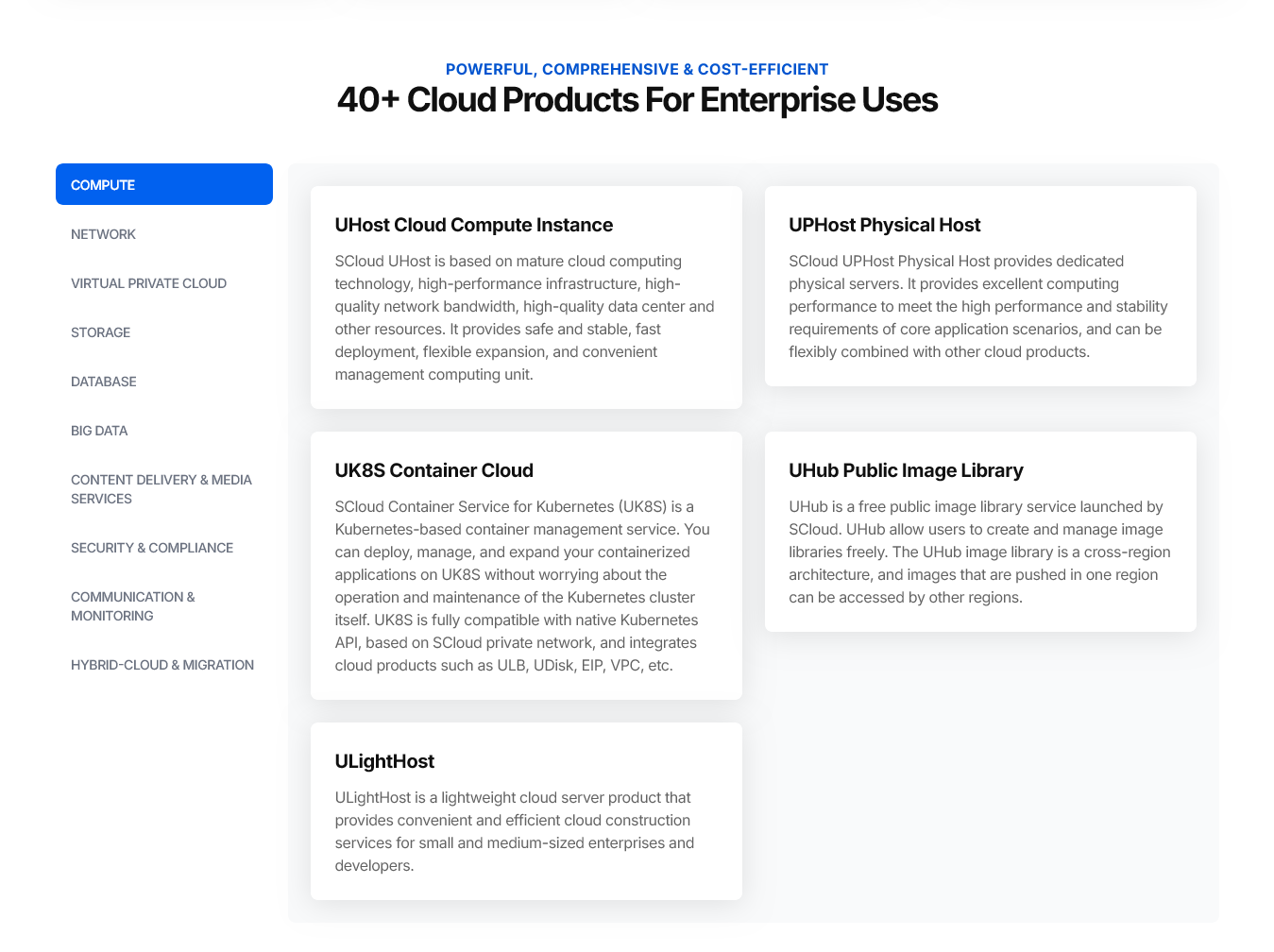The height and width of the screenshot is (952, 1274).
Task: Click UHub Public Image Library title
Action: (x=906, y=470)
